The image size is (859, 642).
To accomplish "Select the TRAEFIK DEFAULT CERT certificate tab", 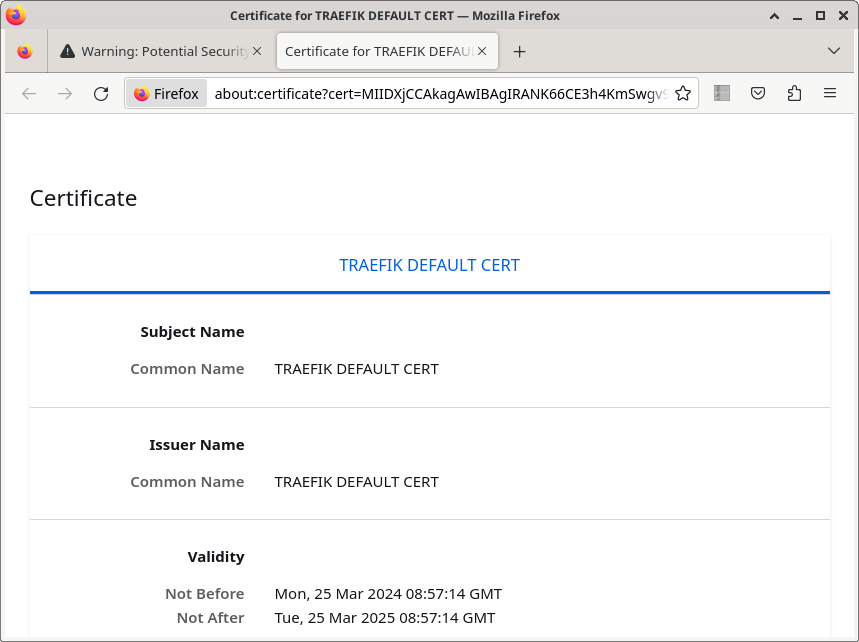I will pos(430,265).
